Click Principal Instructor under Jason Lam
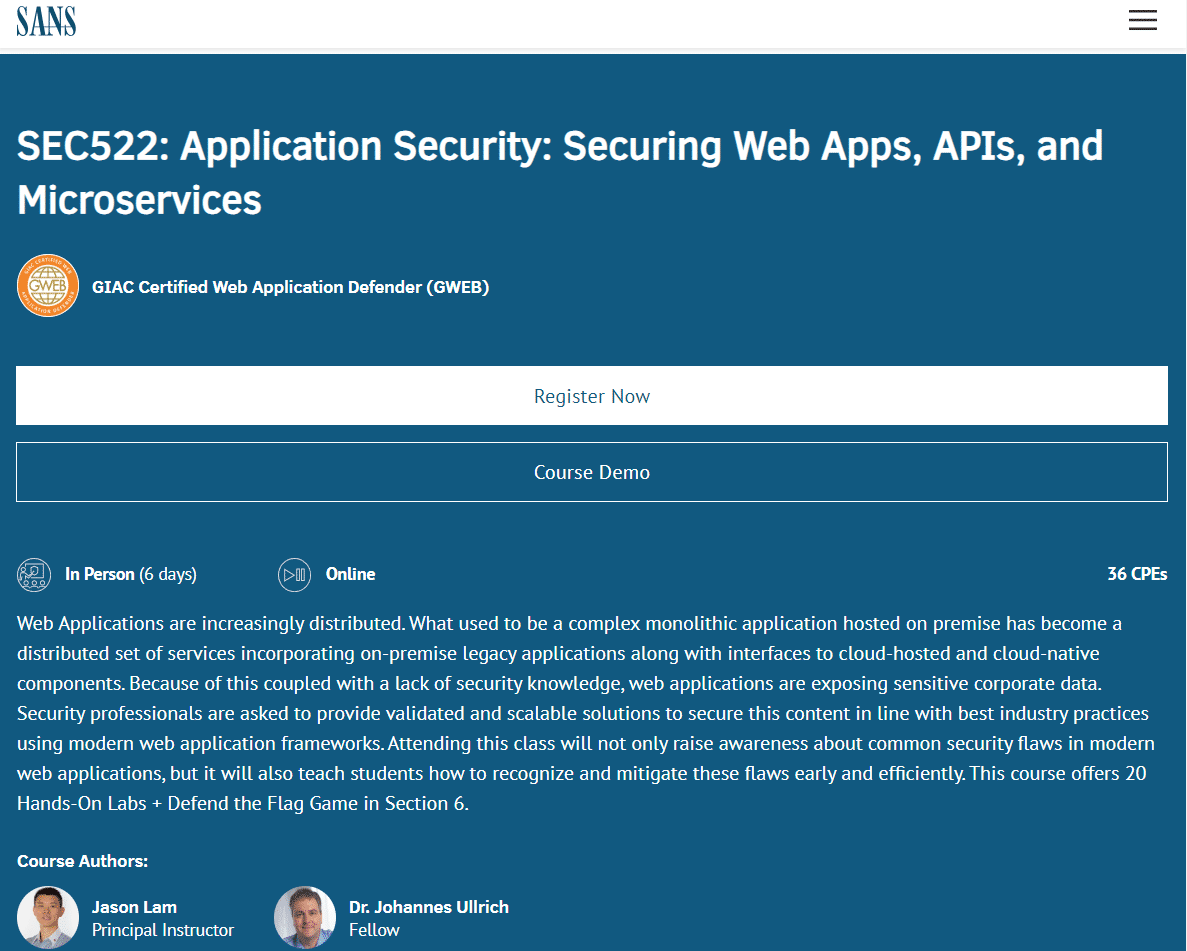The height and width of the screenshot is (951, 1187). 163,930
